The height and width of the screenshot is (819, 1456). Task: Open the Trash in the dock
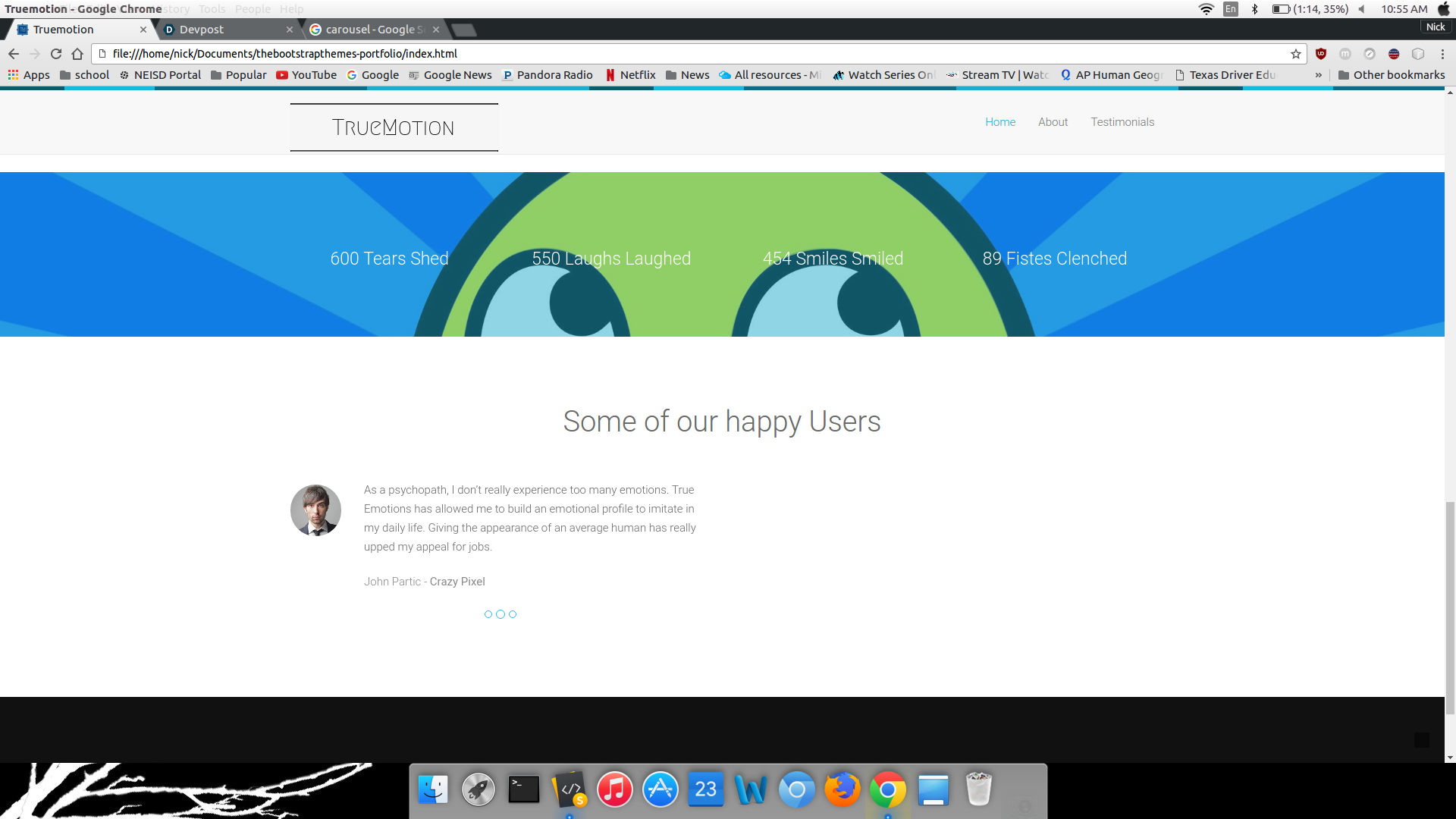point(978,789)
